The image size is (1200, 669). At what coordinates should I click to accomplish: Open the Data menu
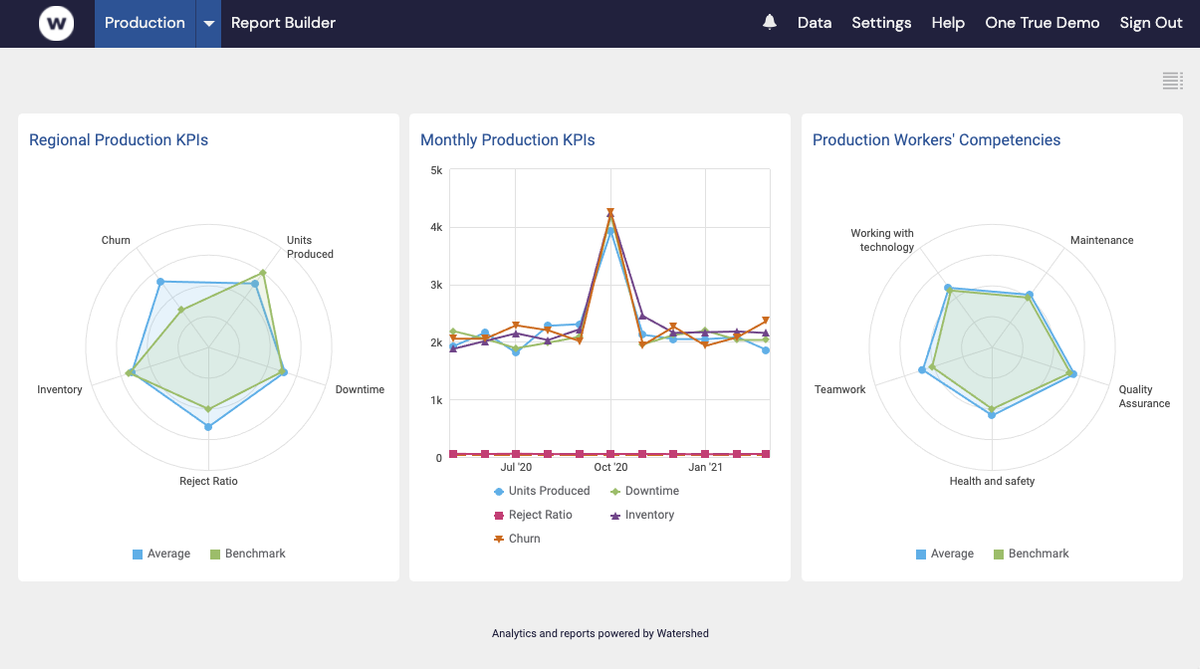coord(814,22)
